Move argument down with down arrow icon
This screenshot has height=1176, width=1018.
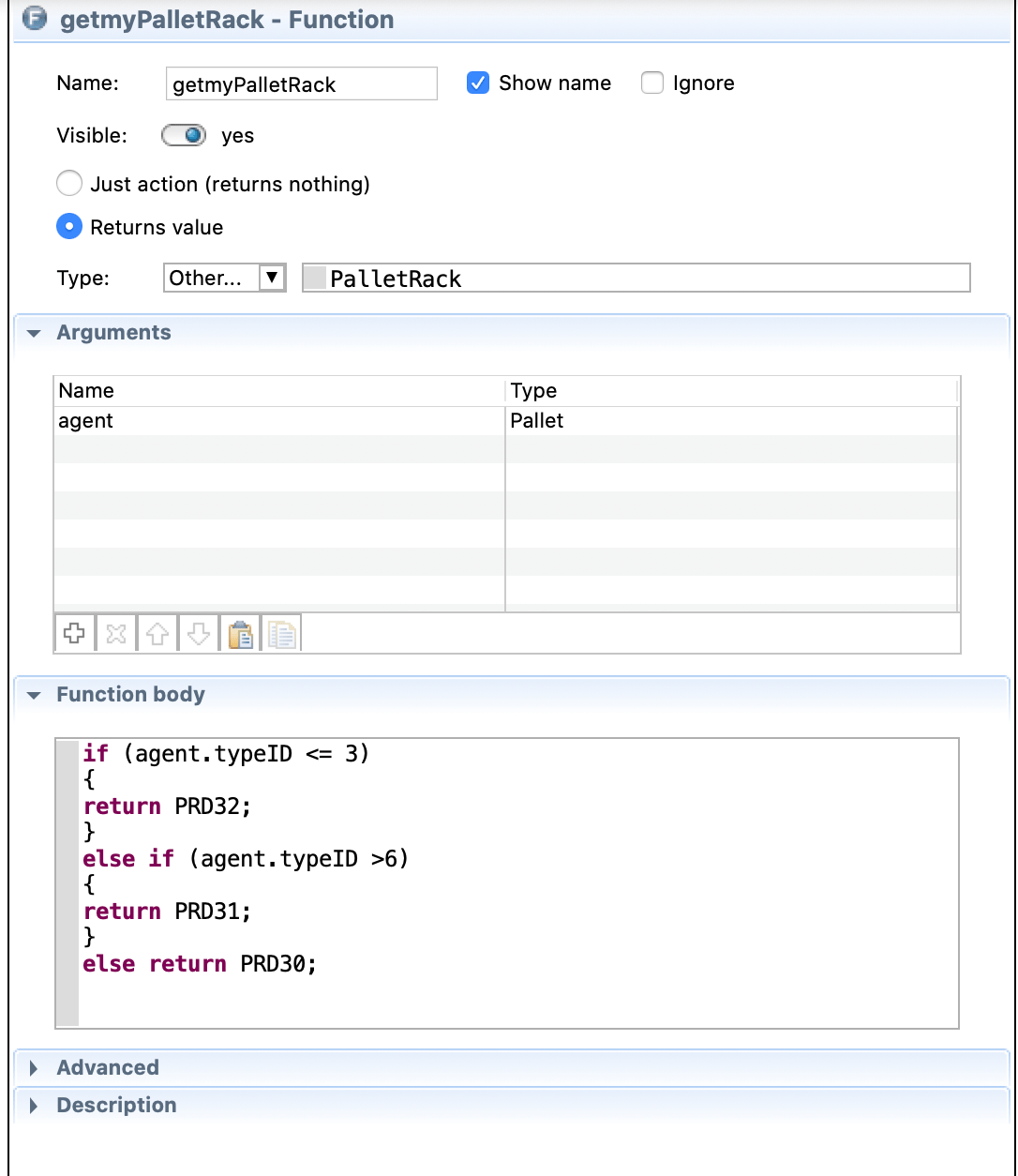(198, 635)
